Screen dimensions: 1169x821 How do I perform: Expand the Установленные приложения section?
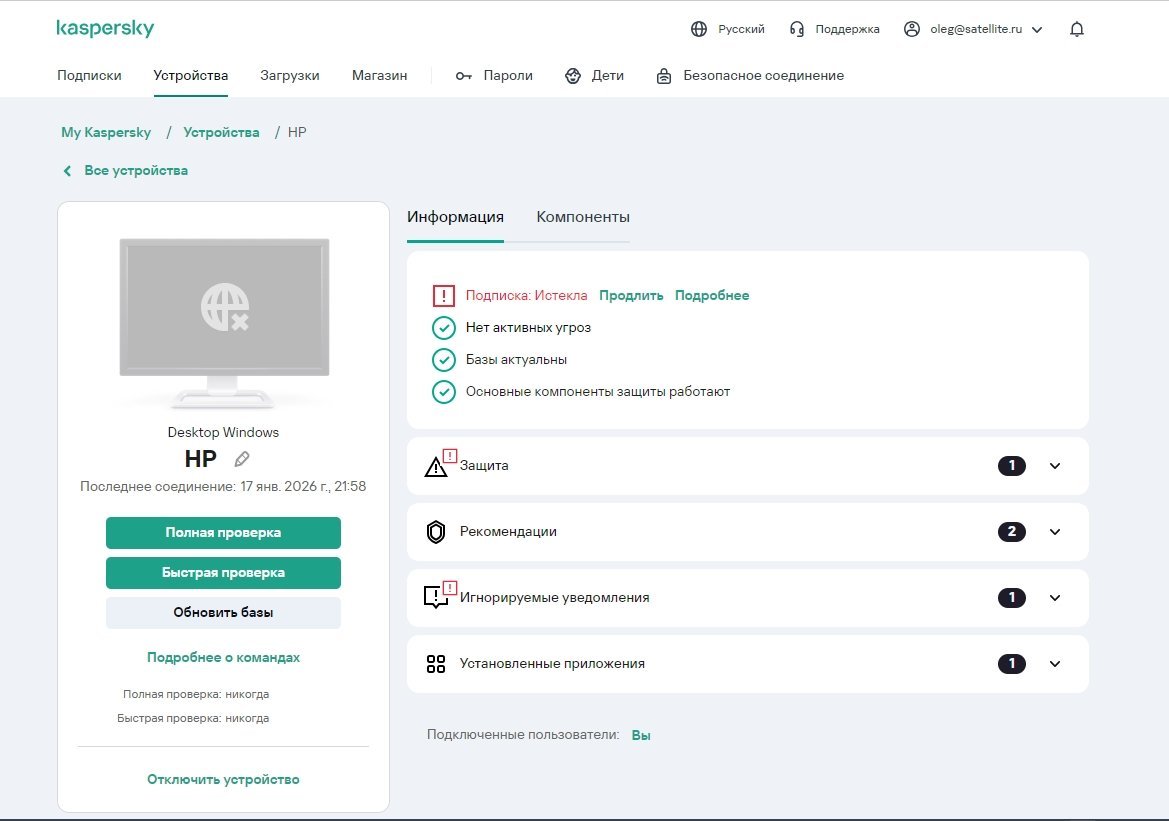[x=1054, y=664]
